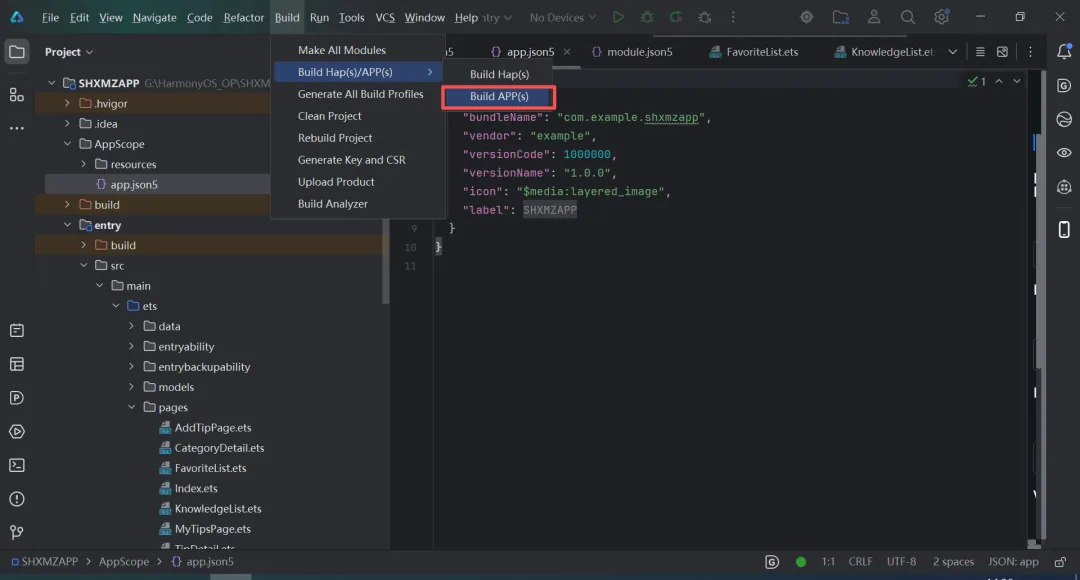Open the more tool windows ellipsis
The height and width of the screenshot is (580, 1080).
tap(17, 128)
